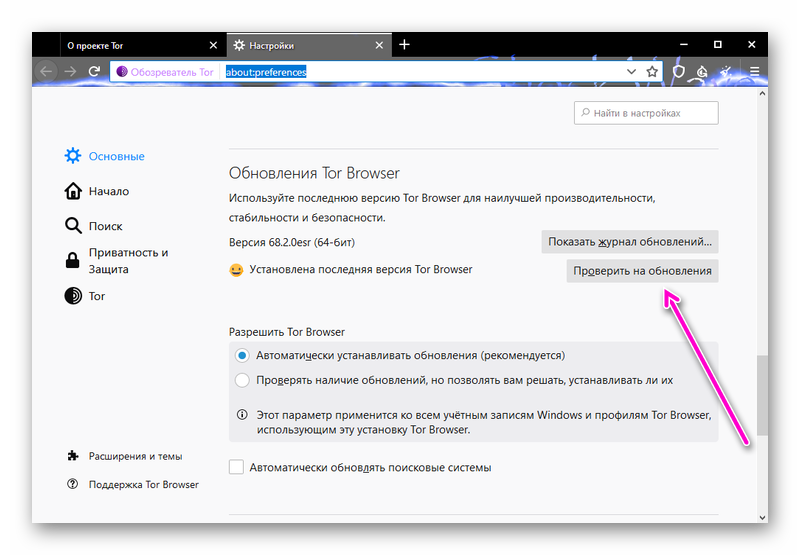Viewport: 800px width, 555px height.
Task: Click the puzzle icon beside Расширения
Action: coord(73,456)
